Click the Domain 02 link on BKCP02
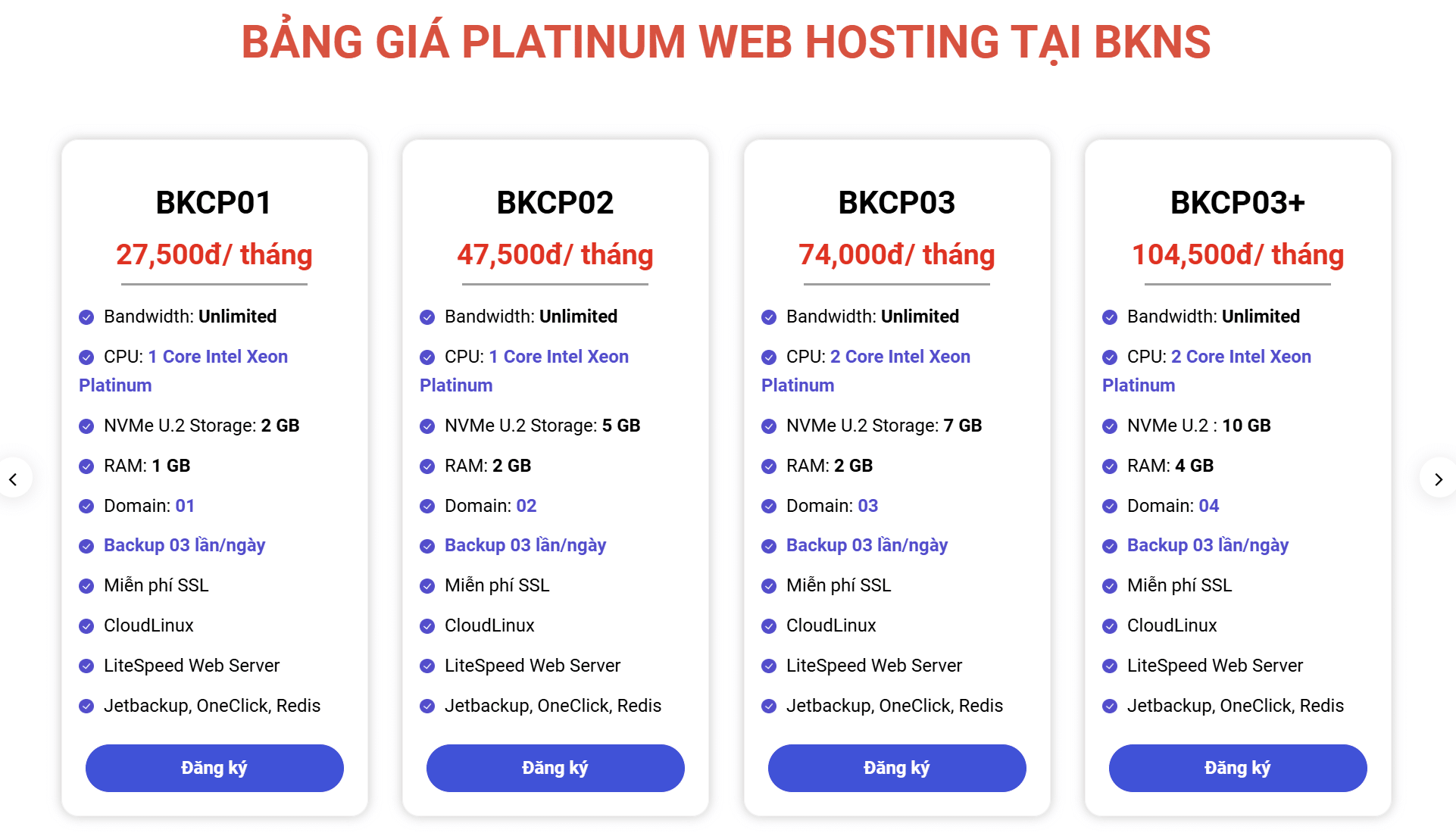1456x836 pixels. click(528, 506)
